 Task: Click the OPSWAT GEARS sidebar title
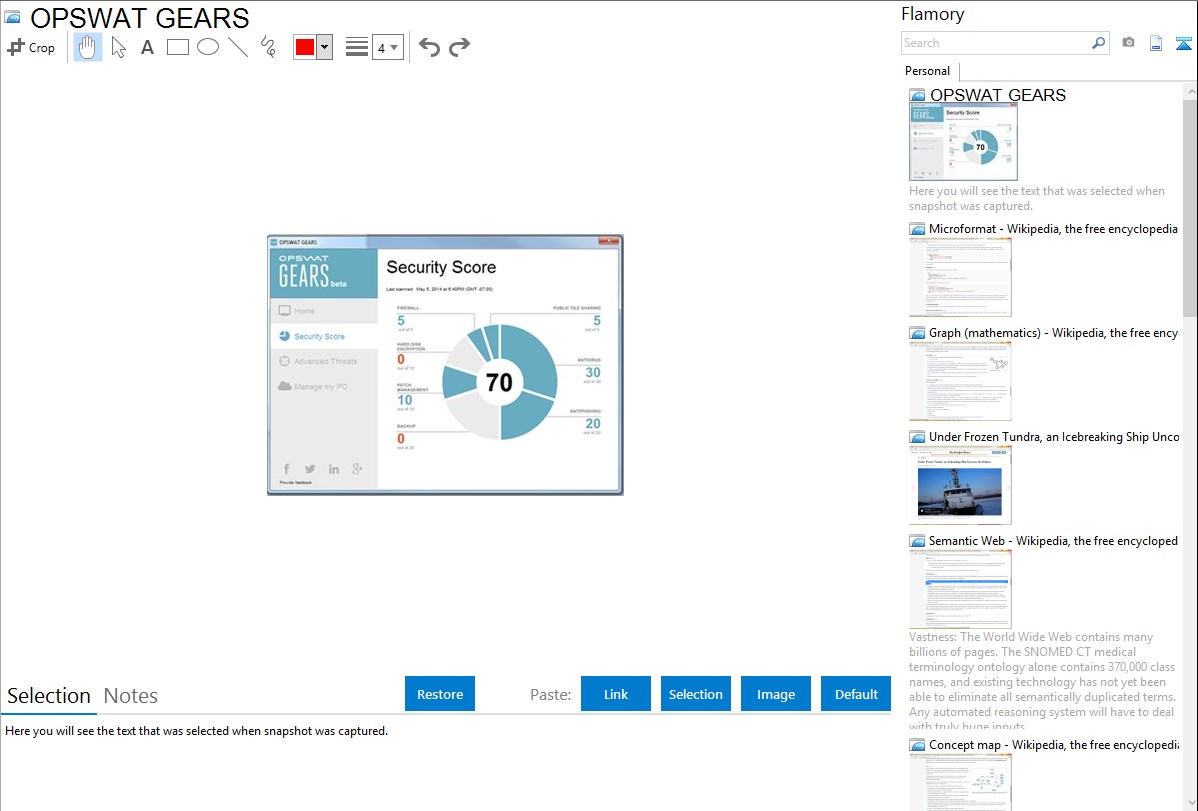[x=997, y=95]
